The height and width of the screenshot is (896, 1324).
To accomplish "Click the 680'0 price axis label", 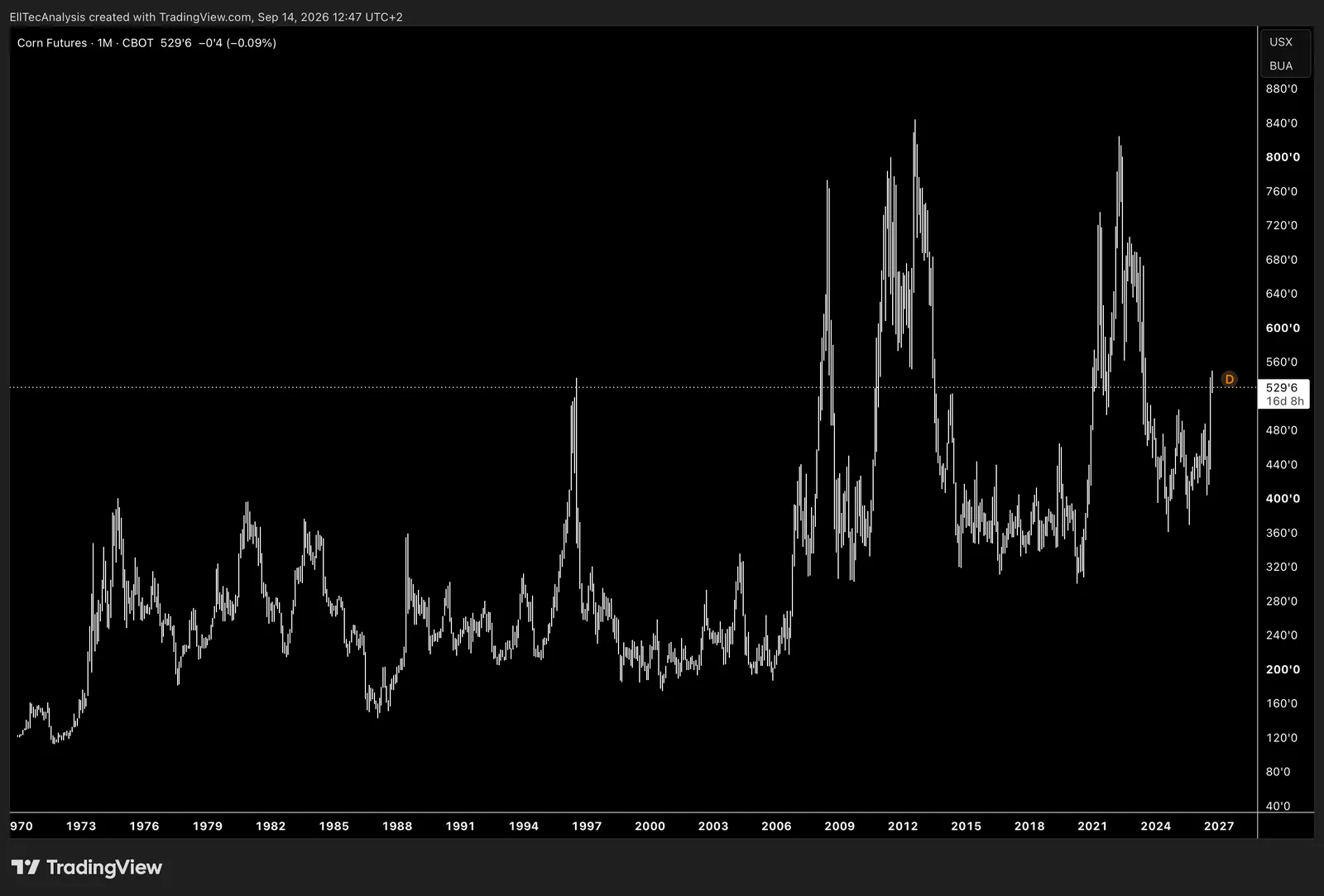I will pyautogui.click(x=1282, y=259).
